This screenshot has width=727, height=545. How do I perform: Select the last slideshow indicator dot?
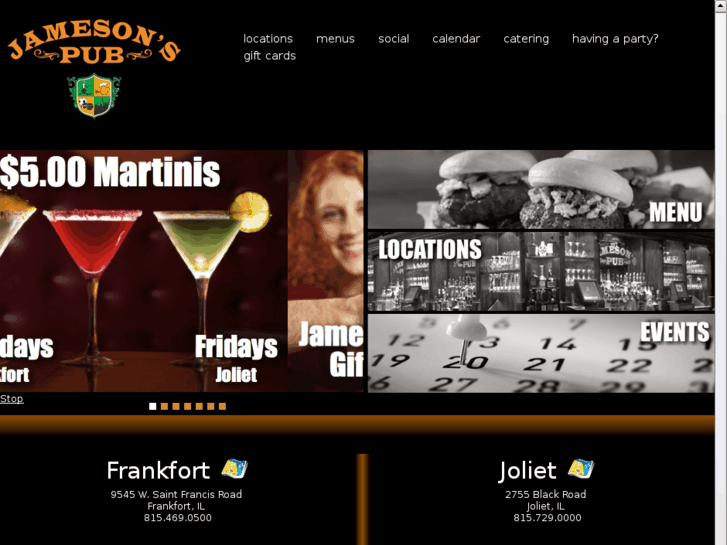pos(223,406)
